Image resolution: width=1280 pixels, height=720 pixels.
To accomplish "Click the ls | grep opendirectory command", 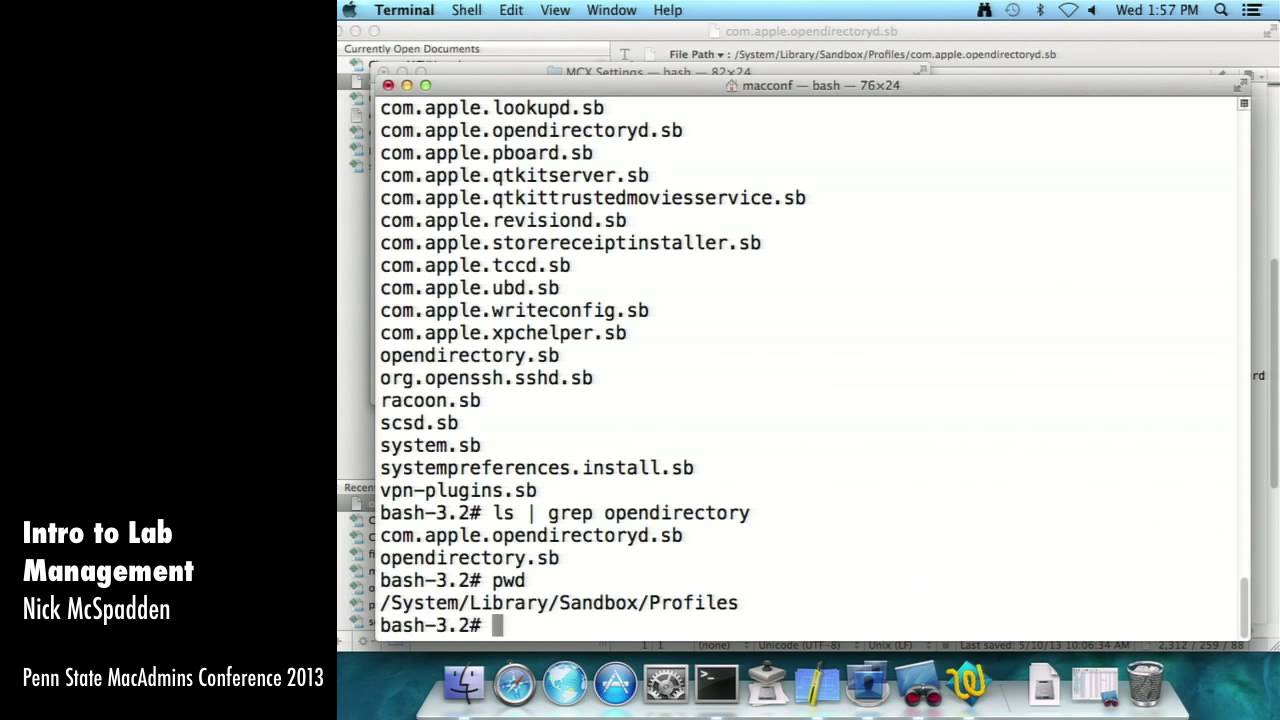I will pyautogui.click(x=621, y=513).
